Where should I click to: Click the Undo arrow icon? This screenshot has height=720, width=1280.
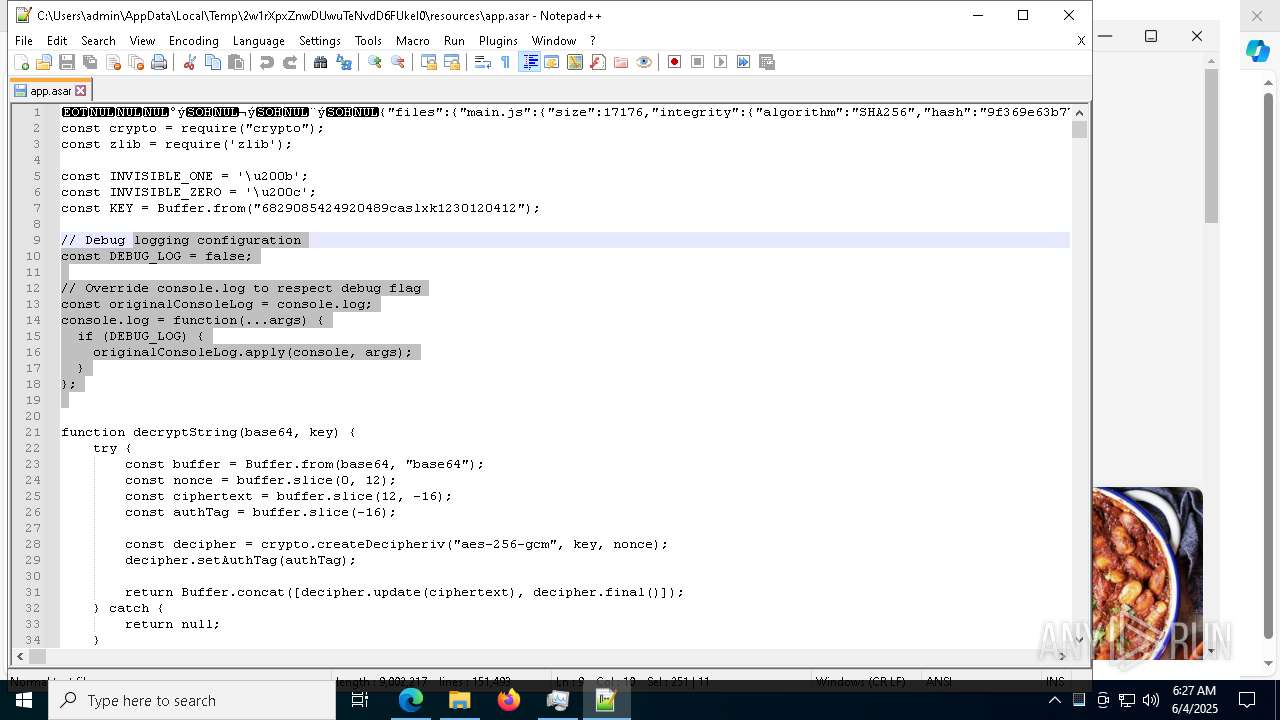tap(266, 62)
